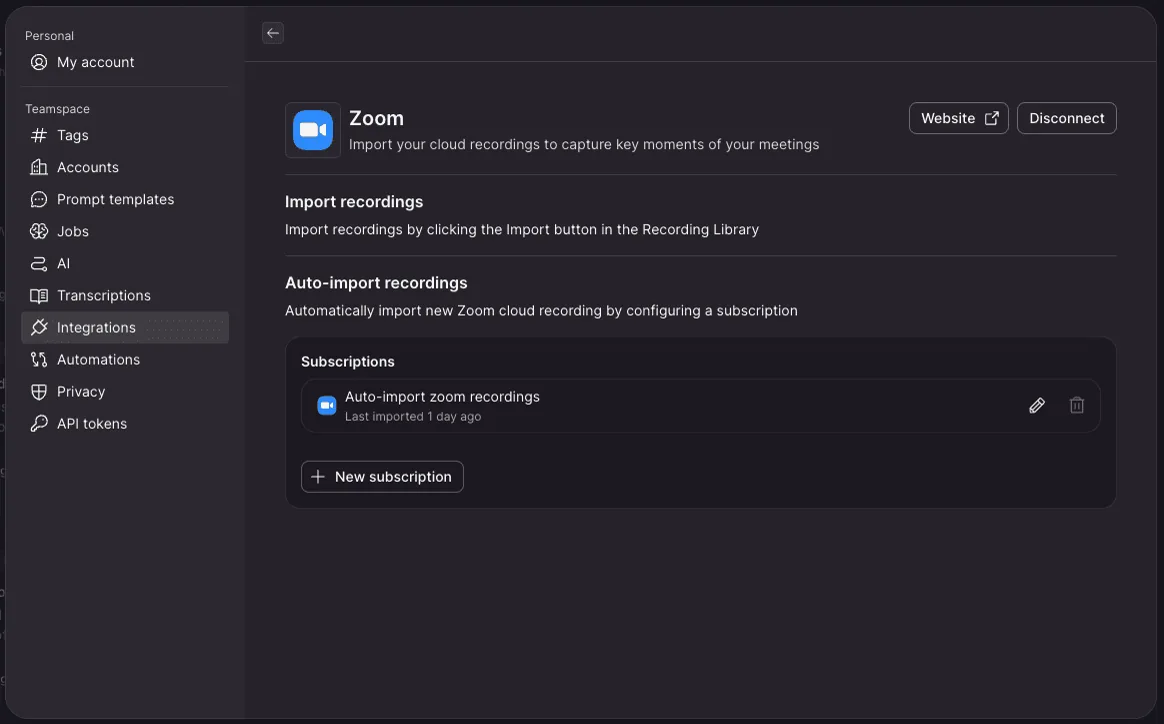Click the Subscriptions heading

(x=347, y=362)
